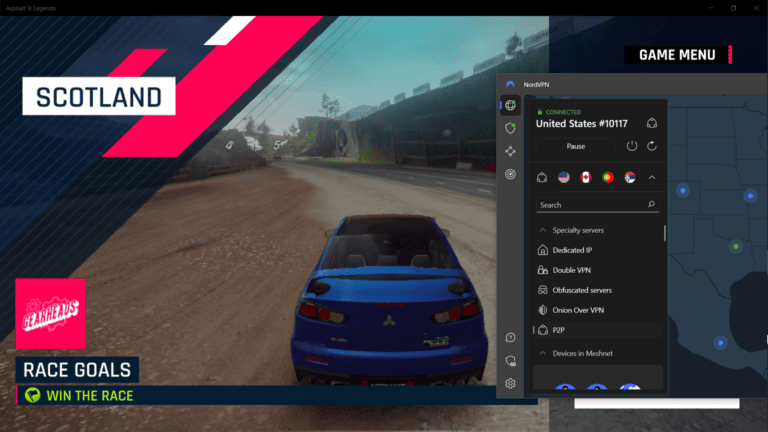The height and width of the screenshot is (432, 768).
Task: Open the help question-mark icon in NordVPN
Action: pyautogui.click(x=510, y=337)
